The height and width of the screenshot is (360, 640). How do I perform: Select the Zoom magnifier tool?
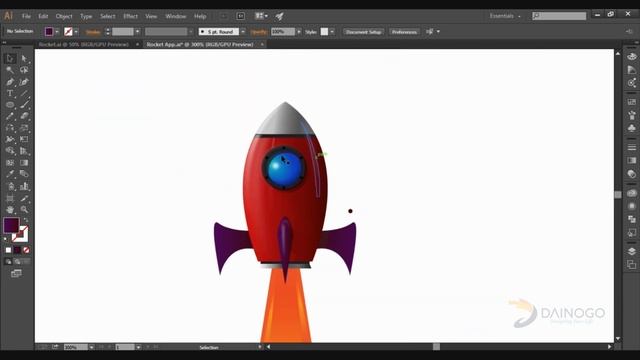point(24,209)
